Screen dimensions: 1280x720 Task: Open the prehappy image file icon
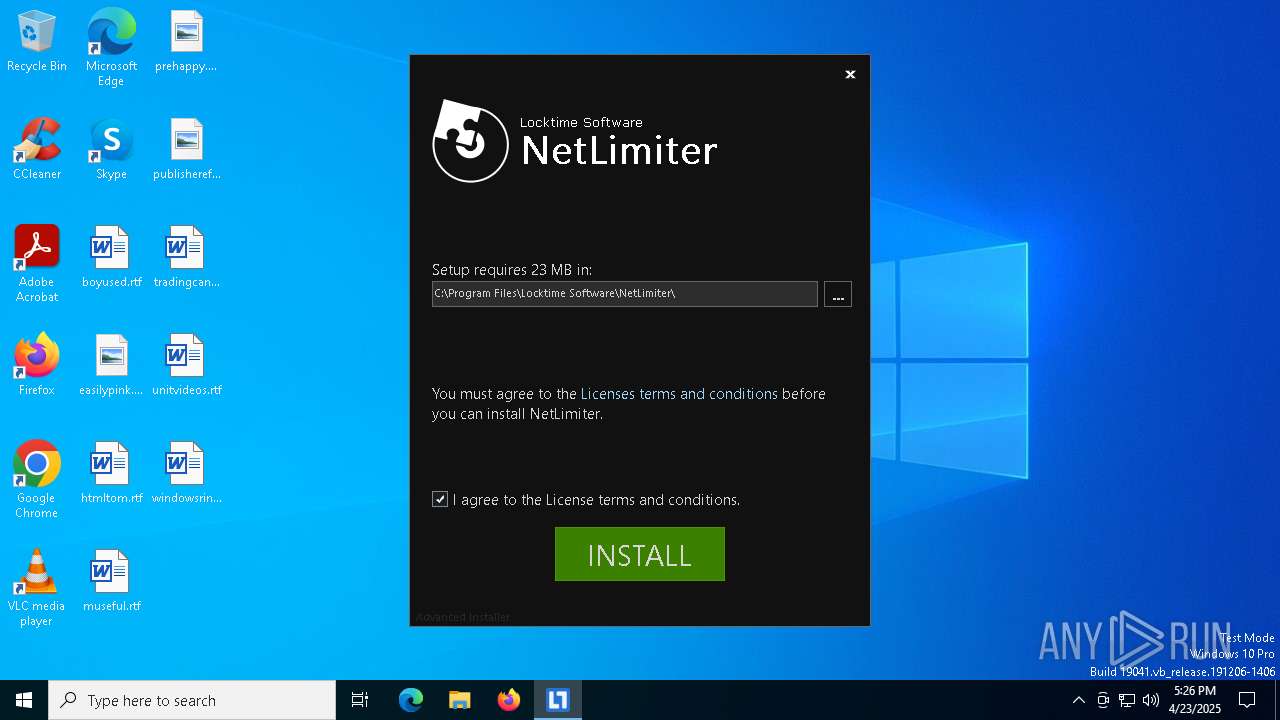[186, 42]
